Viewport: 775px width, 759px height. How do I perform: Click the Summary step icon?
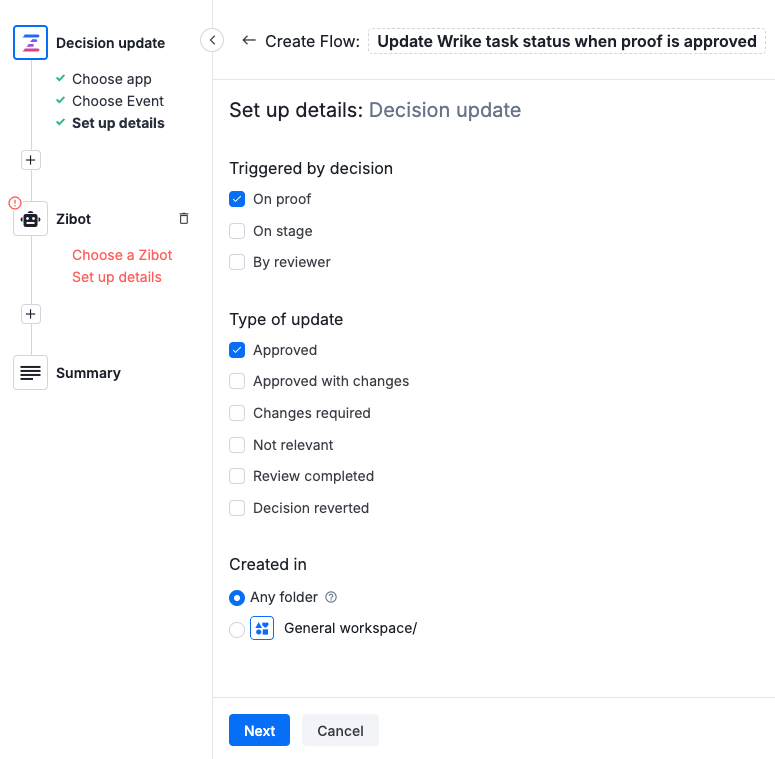pyautogui.click(x=30, y=373)
